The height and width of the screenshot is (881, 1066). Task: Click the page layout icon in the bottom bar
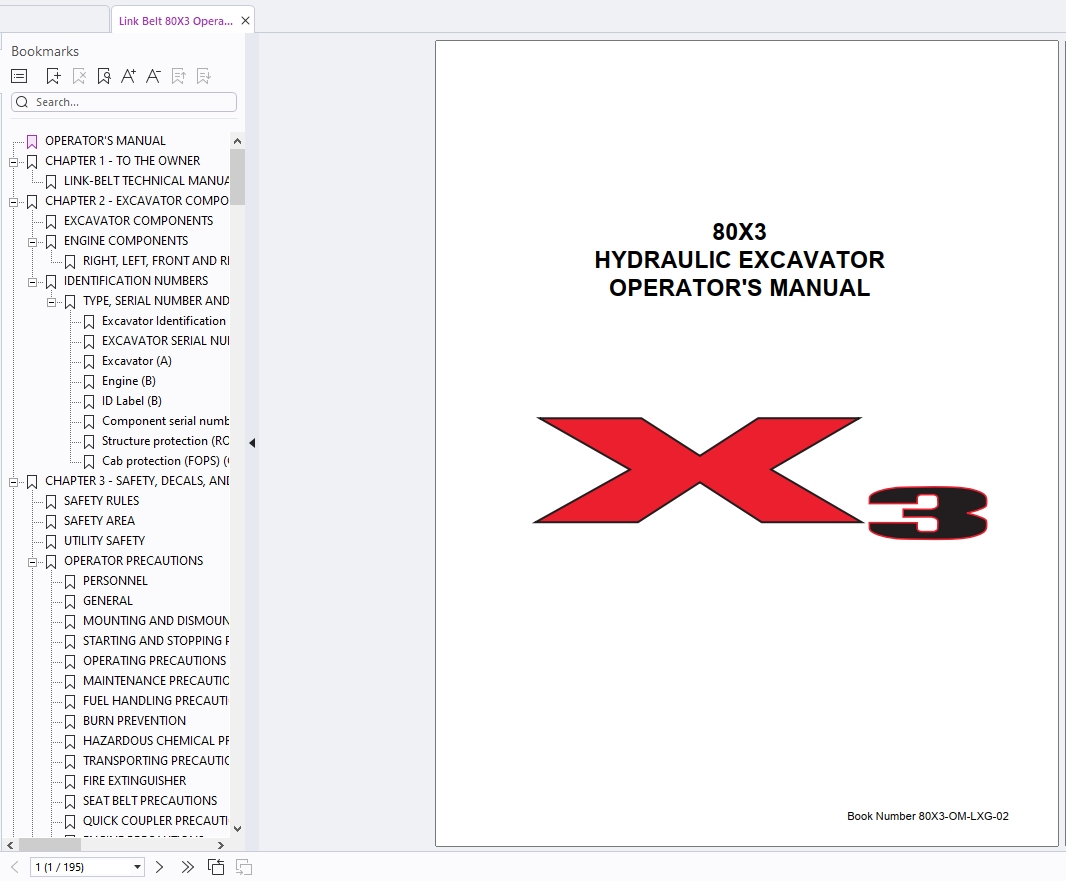click(216, 867)
